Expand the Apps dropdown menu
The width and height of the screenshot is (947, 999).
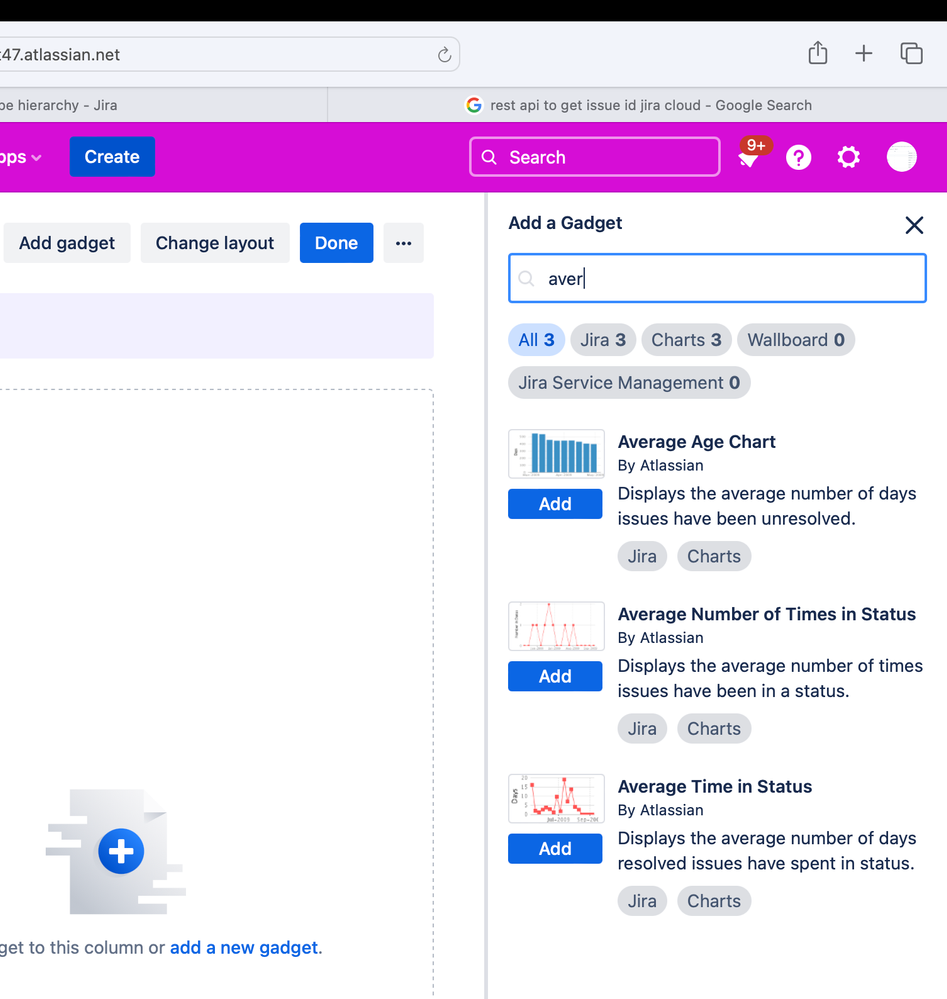coord(21,157)
